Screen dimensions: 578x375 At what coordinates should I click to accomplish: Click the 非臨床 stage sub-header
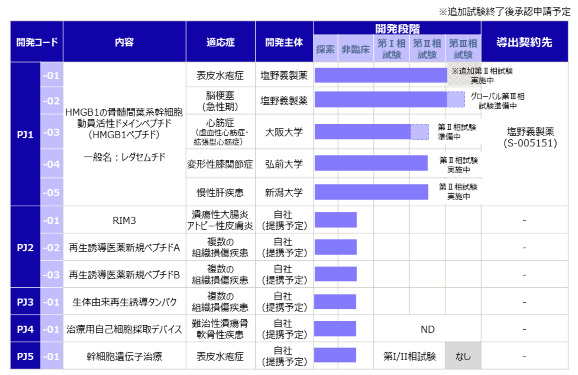356,49
